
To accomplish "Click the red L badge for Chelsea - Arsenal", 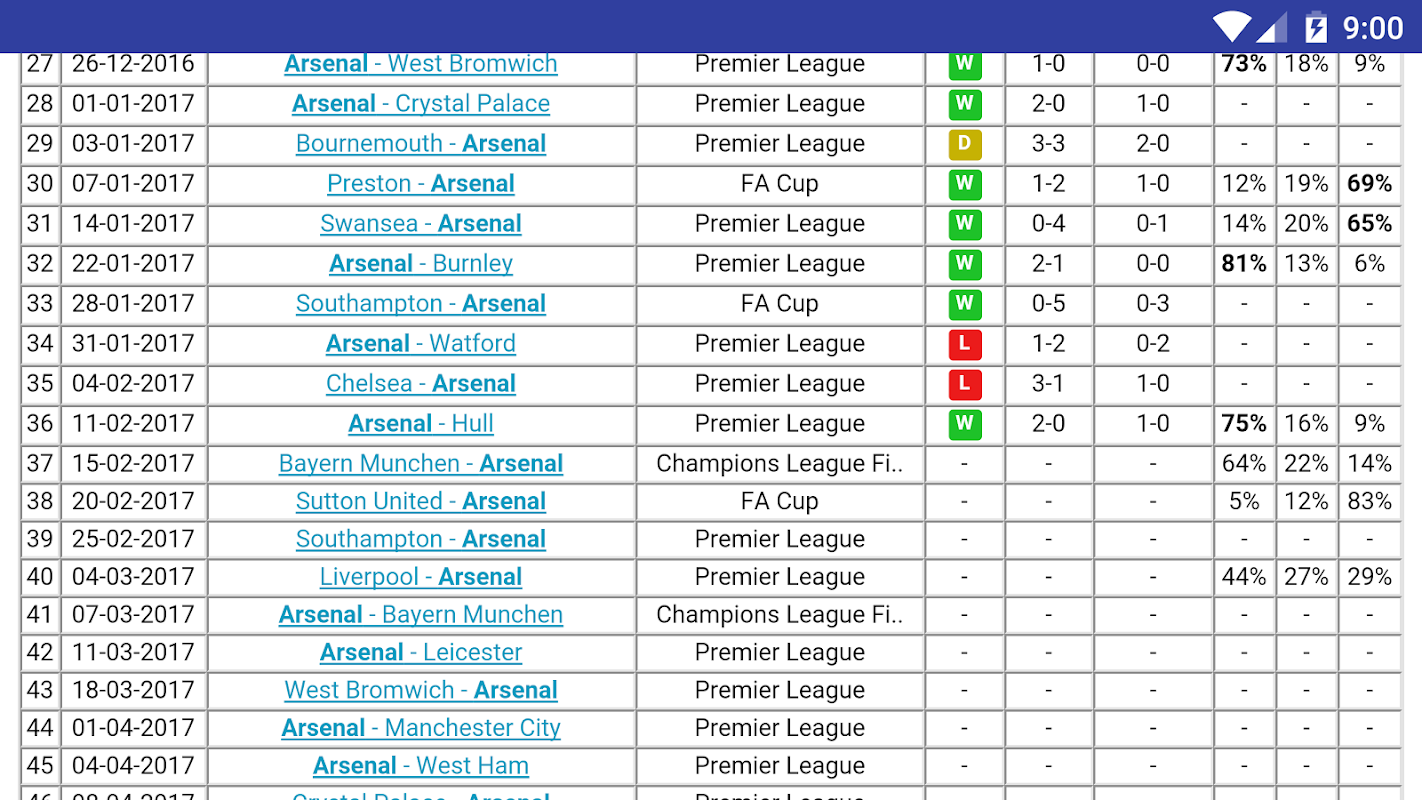I will [x=964, y=384].
